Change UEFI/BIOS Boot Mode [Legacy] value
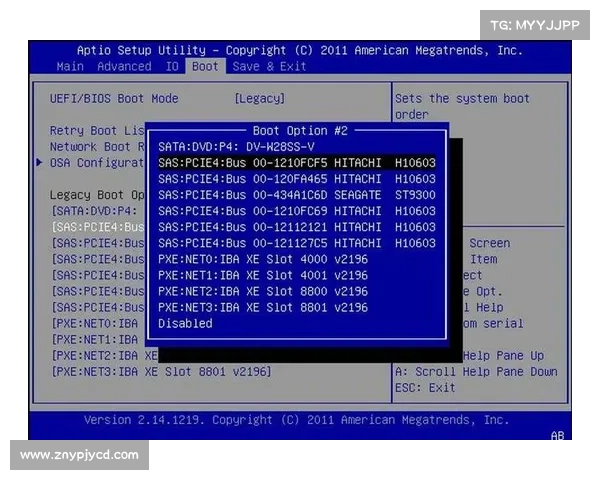This screenshot has width=600, height=480. (260, 99)
